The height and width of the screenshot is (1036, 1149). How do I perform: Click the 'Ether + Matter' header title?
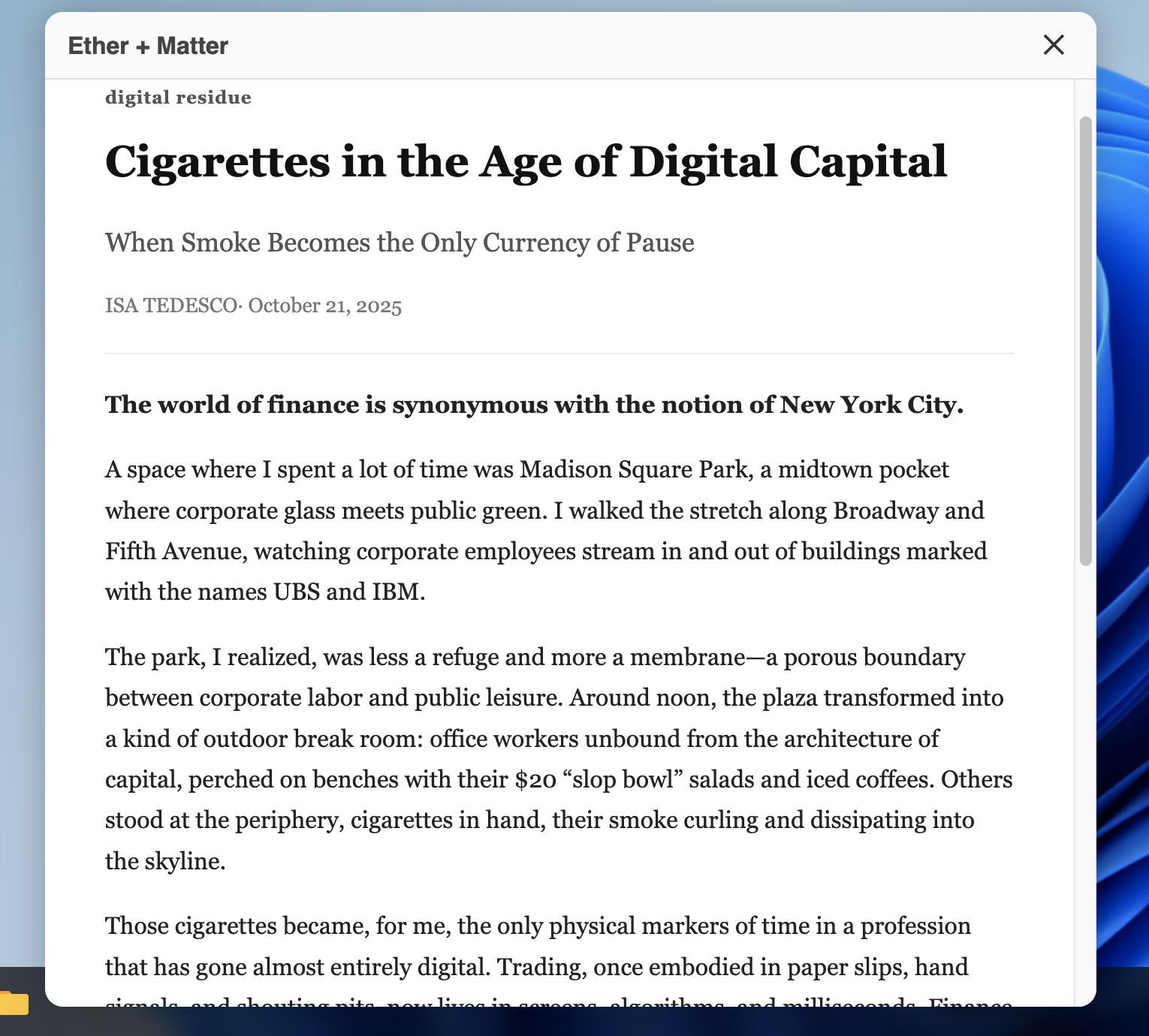(x=148, y=46)
